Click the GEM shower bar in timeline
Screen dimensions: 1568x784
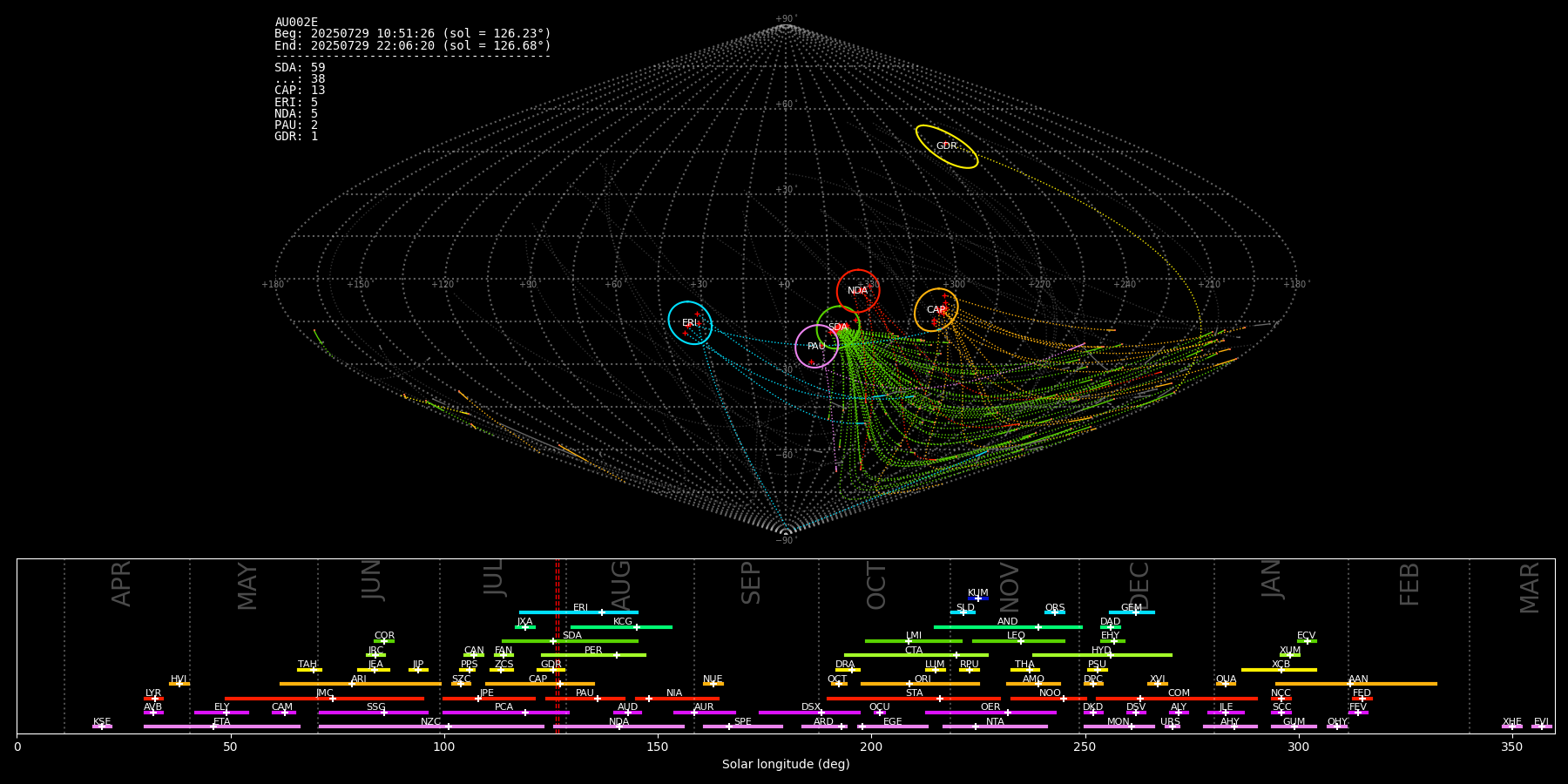point(1132,612)
